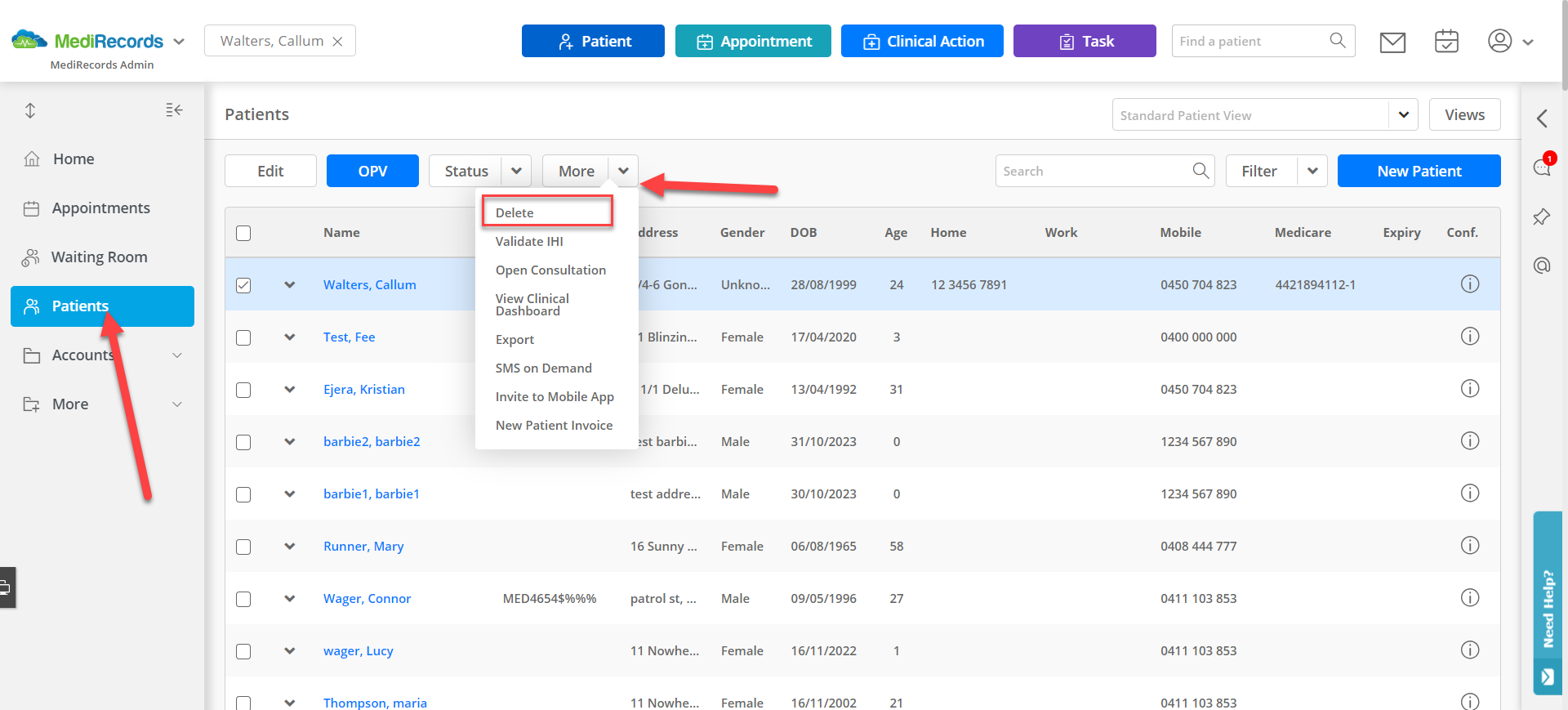This screenshot has width=1568, height=710.
Task: Select SMS on Demand menu item
Action: pos(544,368)
